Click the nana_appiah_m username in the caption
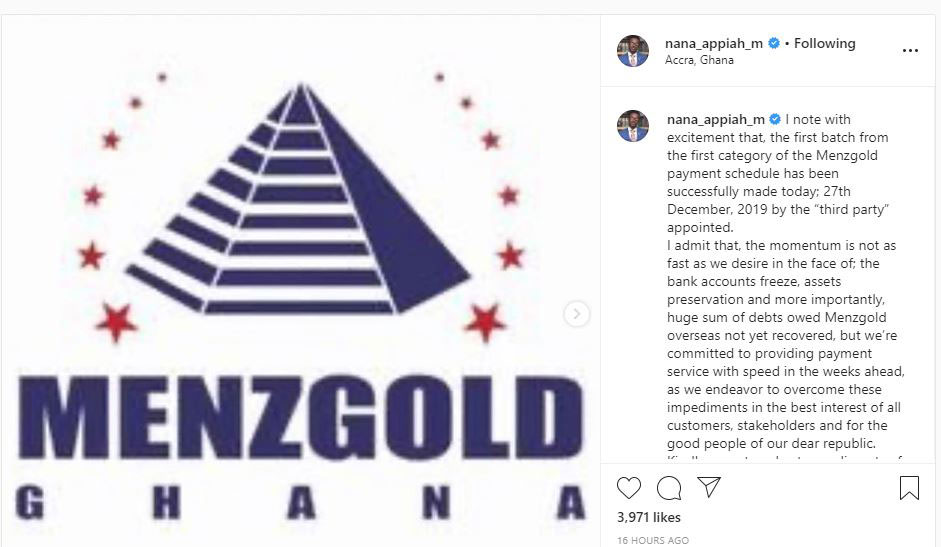 (715, 119)
